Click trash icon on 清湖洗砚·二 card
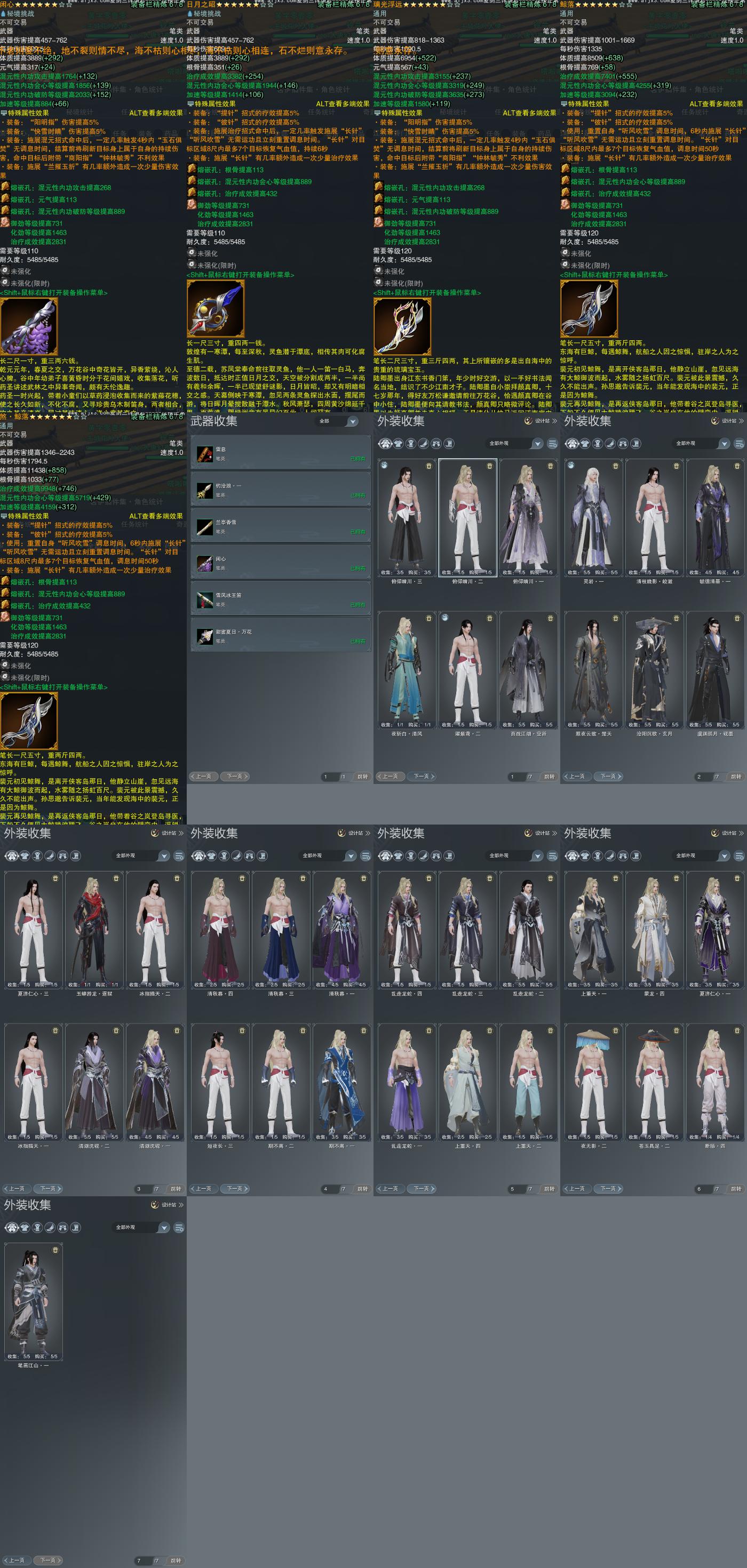This screenshot has height=1568, width=747. pyautogui.click(x=116, y=1030)
